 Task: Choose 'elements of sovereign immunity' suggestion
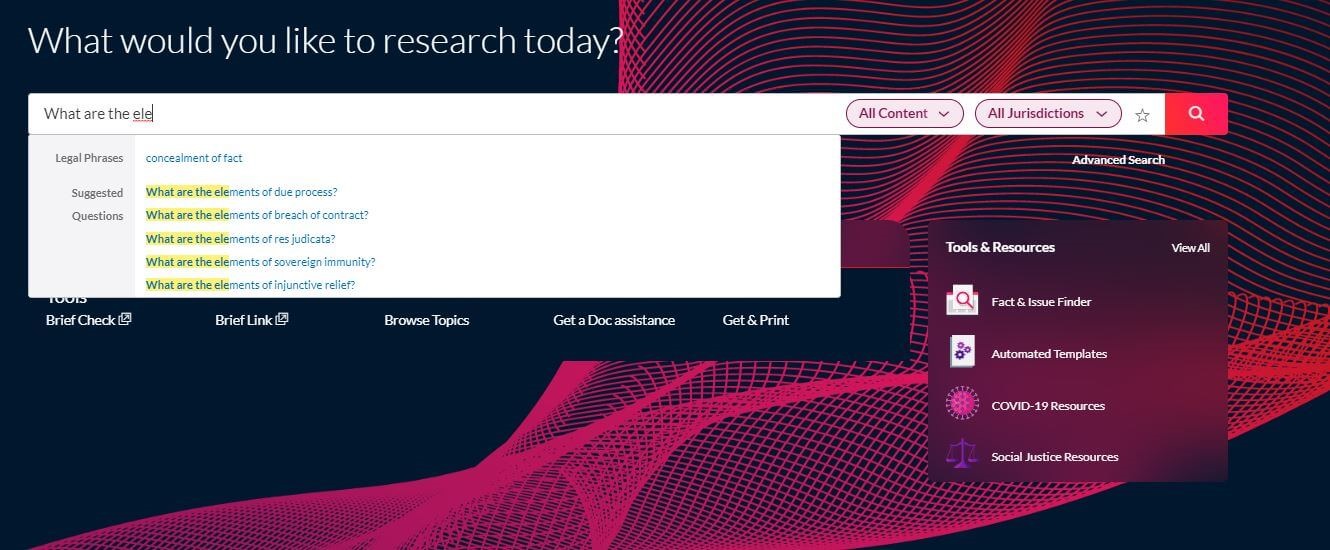[x=260, y=262]
